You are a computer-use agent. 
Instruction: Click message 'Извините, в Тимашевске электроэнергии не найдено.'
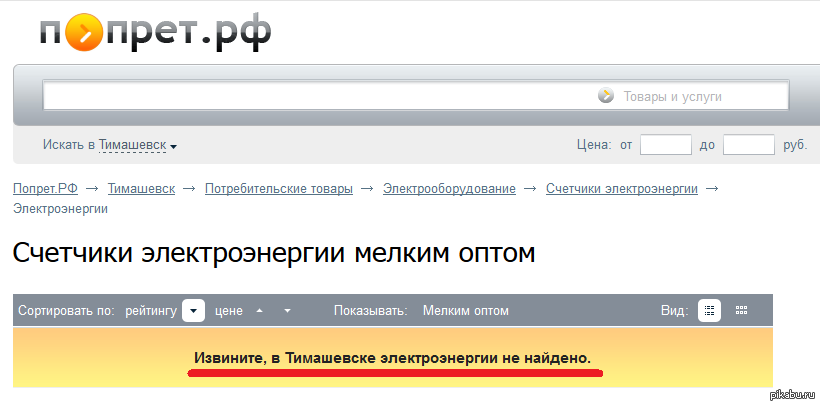pyautogui.click(x=392, y=358)
